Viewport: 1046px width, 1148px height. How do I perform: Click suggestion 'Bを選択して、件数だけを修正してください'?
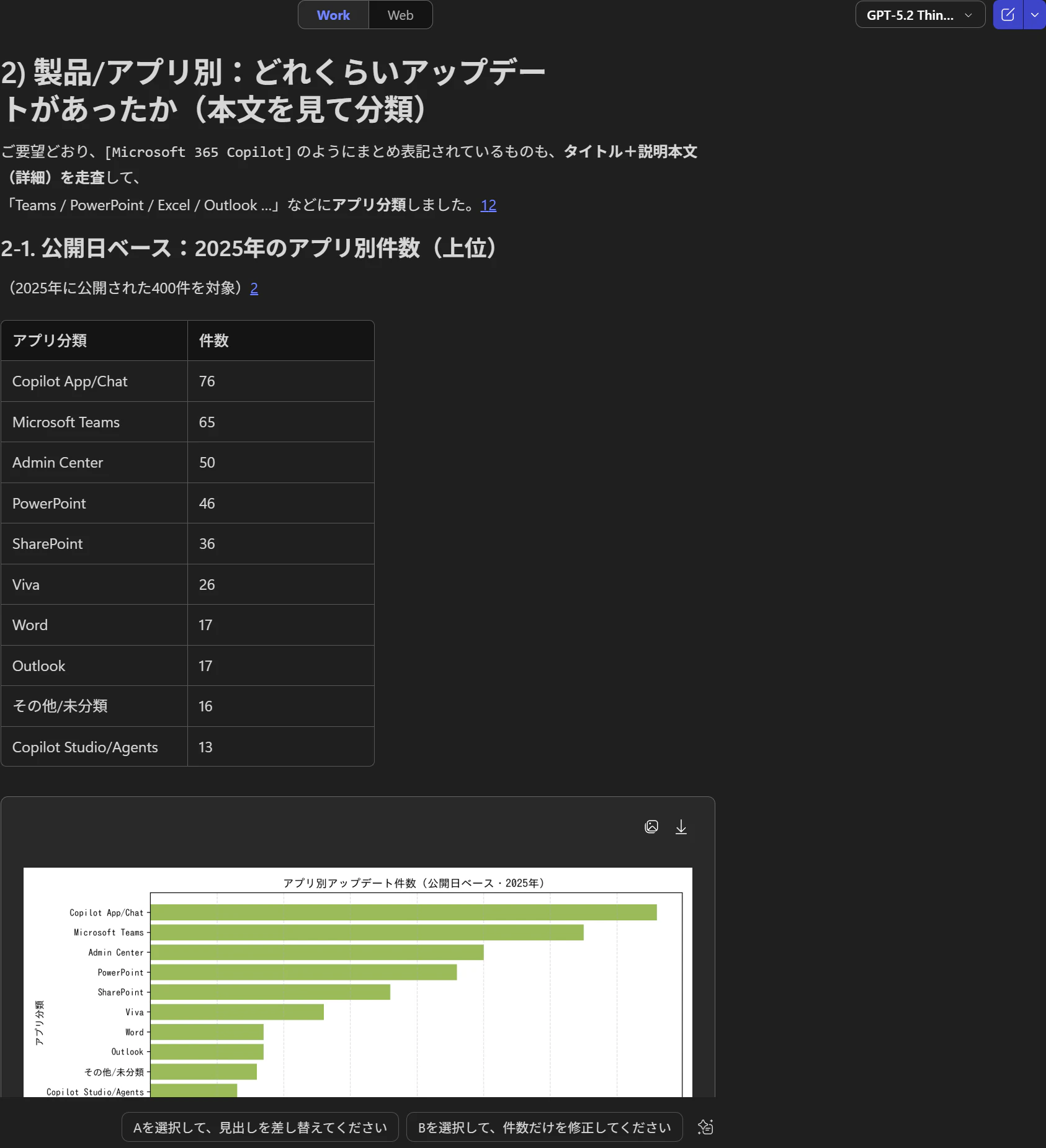click(544, 1127)
